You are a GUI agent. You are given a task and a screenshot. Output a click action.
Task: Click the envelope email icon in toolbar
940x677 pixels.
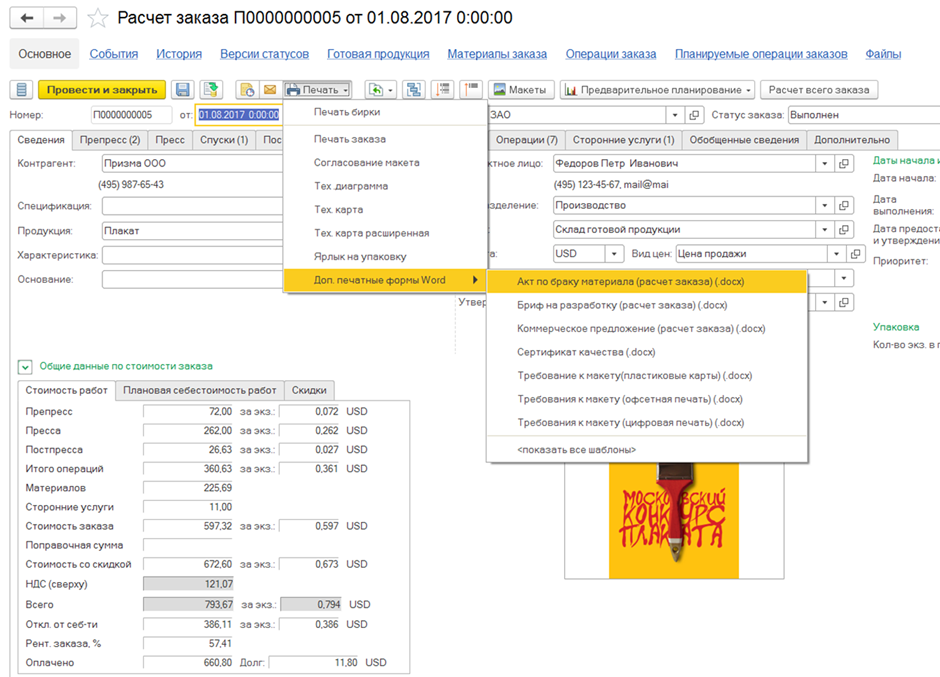(269, 90)
